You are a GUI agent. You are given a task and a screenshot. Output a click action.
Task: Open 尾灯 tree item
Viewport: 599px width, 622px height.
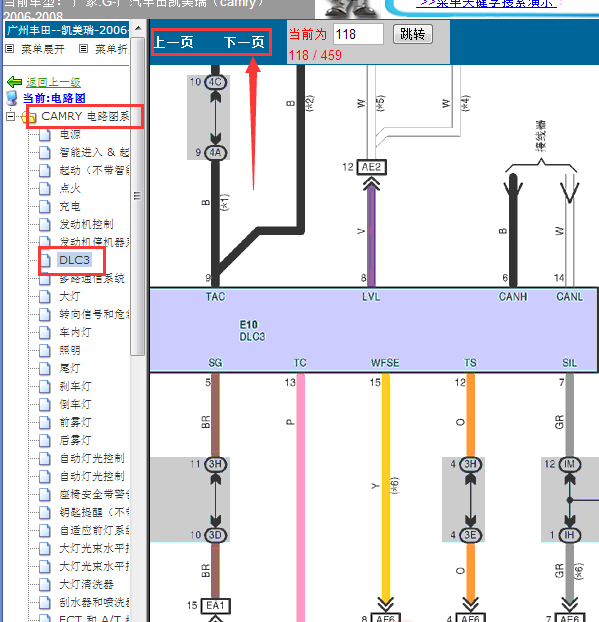(70, 368)
